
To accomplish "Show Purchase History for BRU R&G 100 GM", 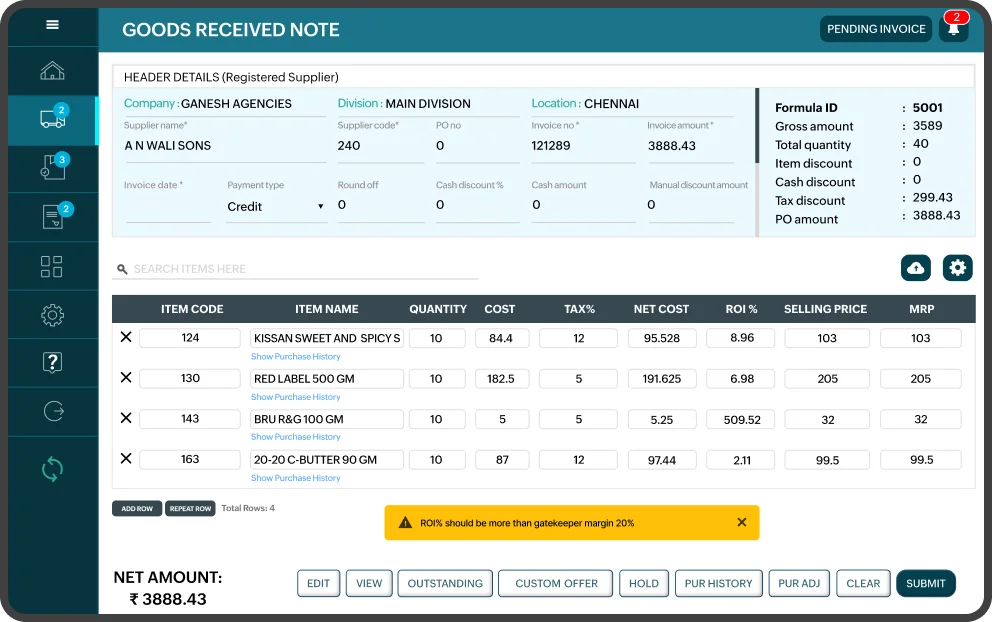I will point(295,437).
